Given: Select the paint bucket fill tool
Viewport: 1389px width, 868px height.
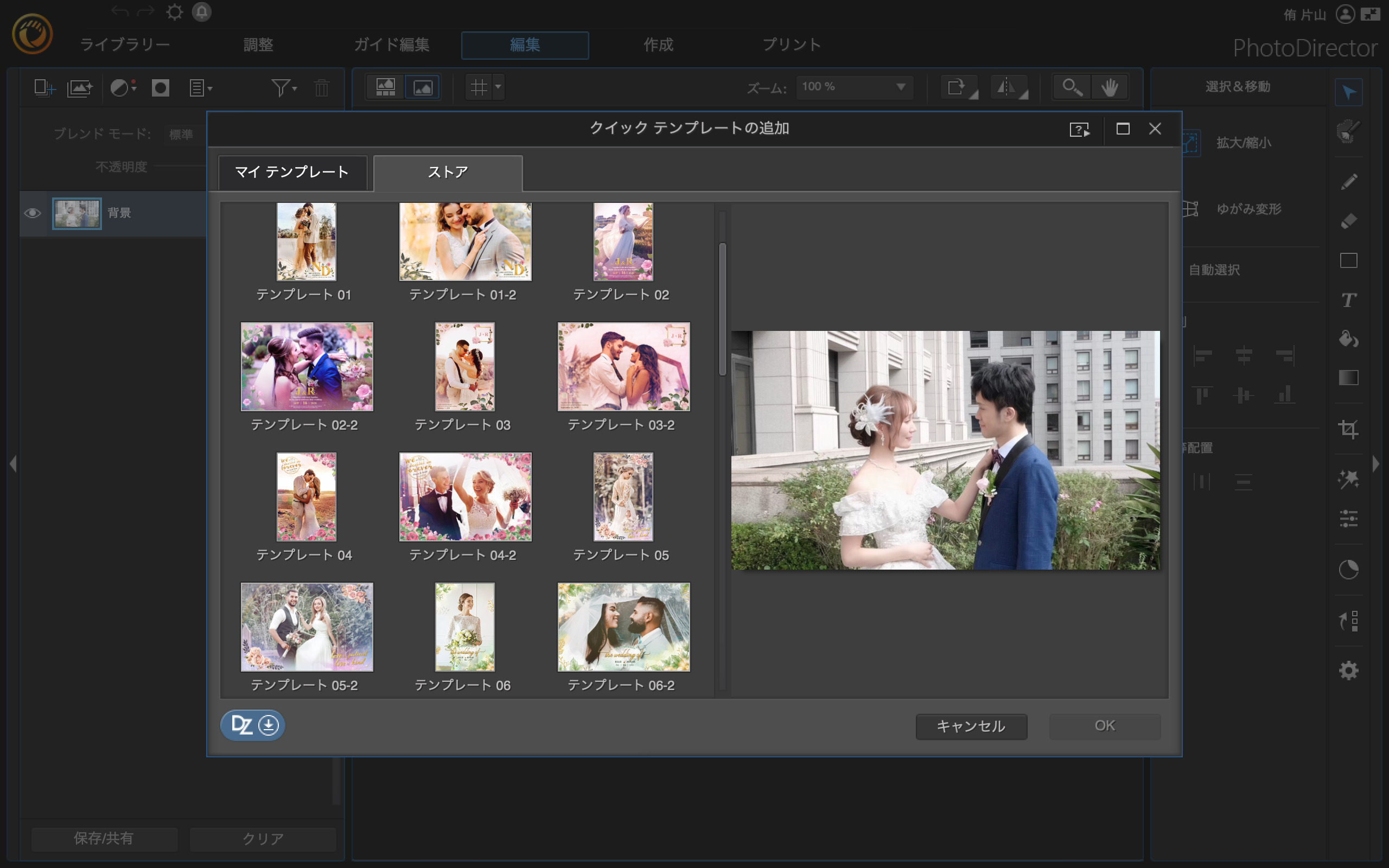Looking at the screenshot, I should tap(1348, 339).
